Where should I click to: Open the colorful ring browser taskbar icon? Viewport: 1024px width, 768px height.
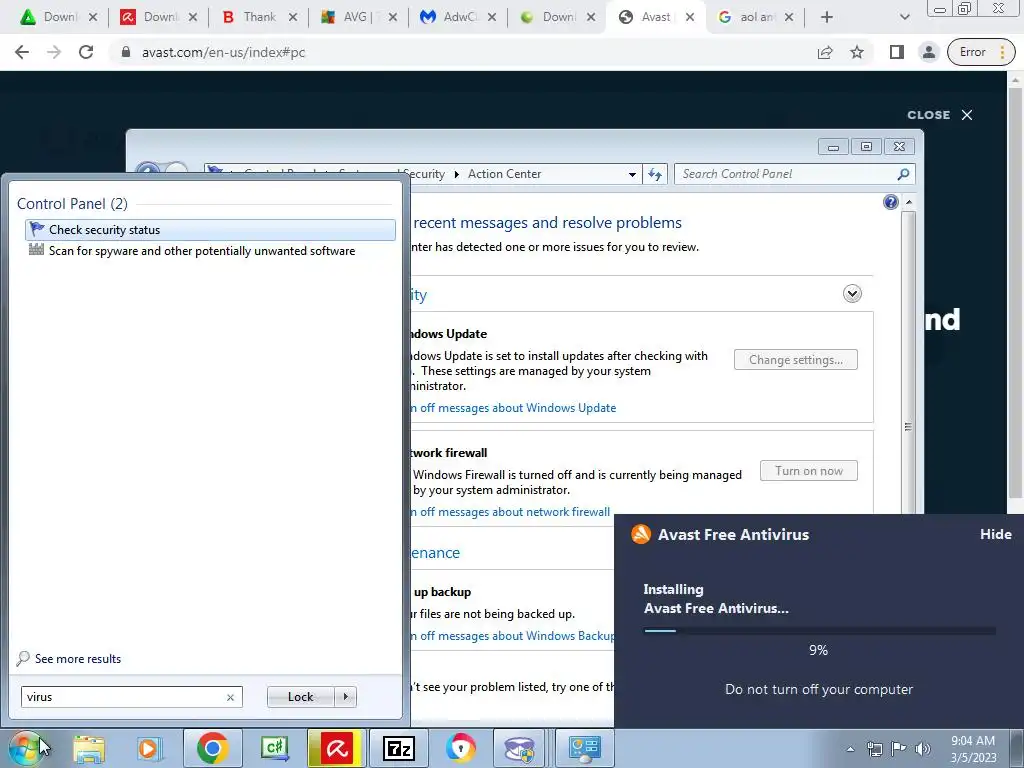tap(460, 748)
